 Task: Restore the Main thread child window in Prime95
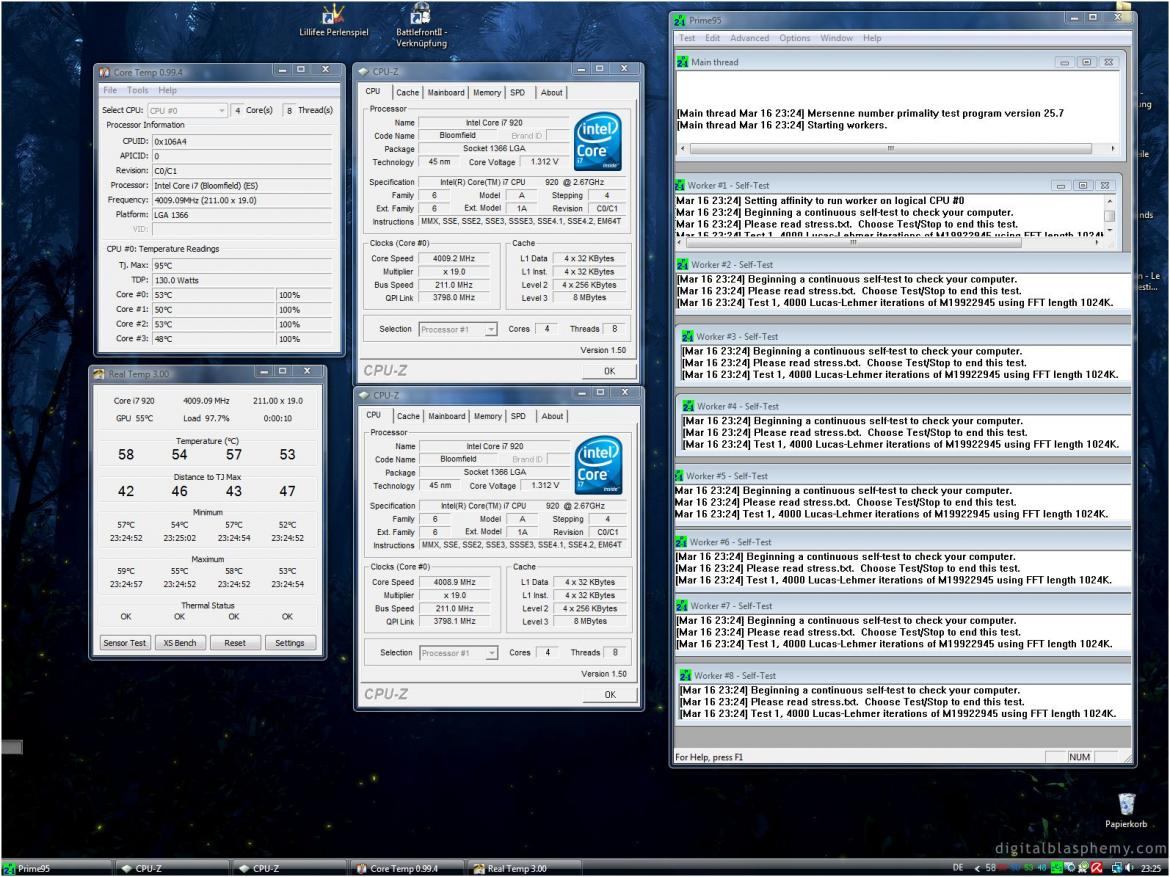point(1086,63)
